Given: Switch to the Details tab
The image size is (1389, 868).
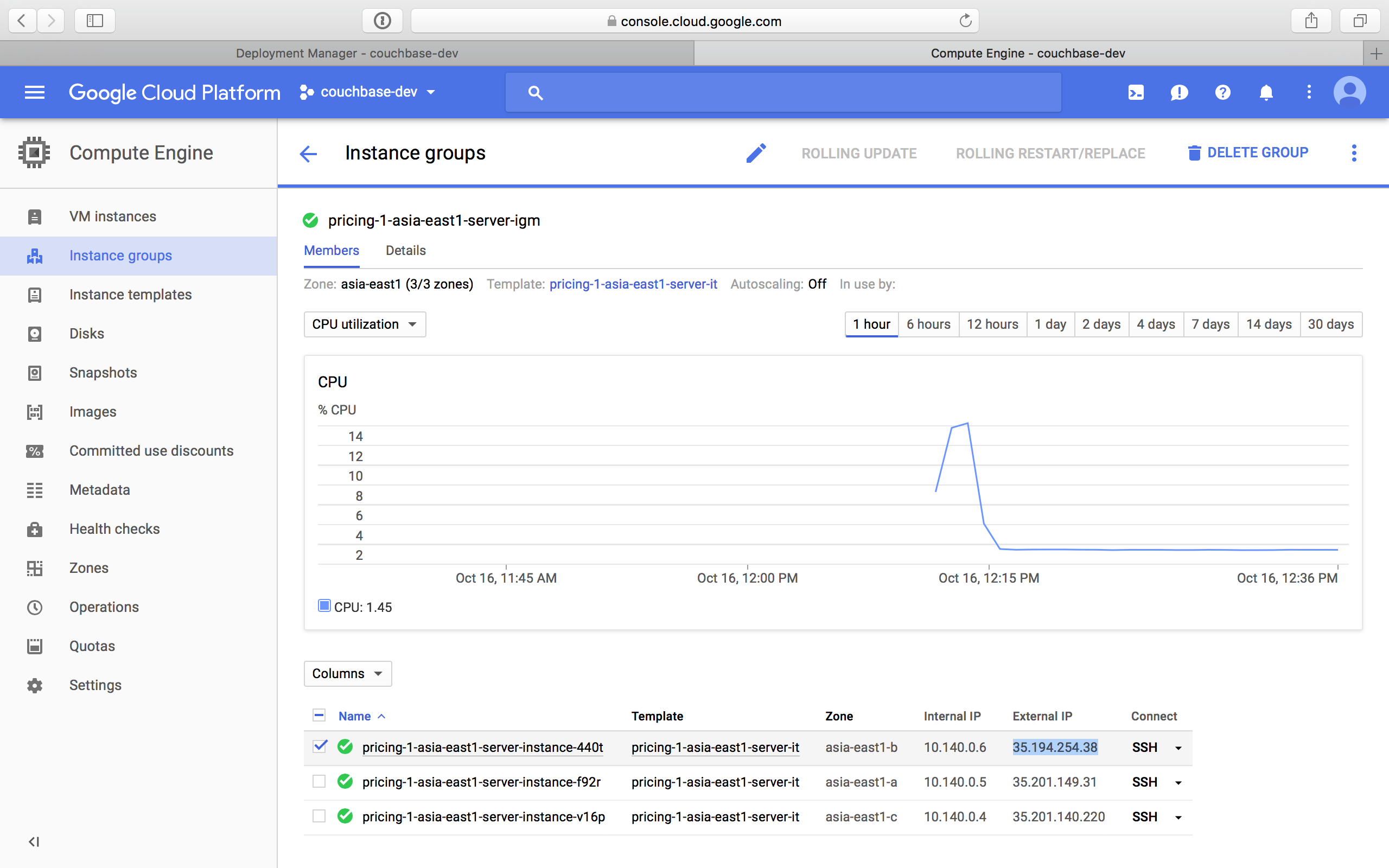Looking at the screenshot, I should (x=406, y=250).
